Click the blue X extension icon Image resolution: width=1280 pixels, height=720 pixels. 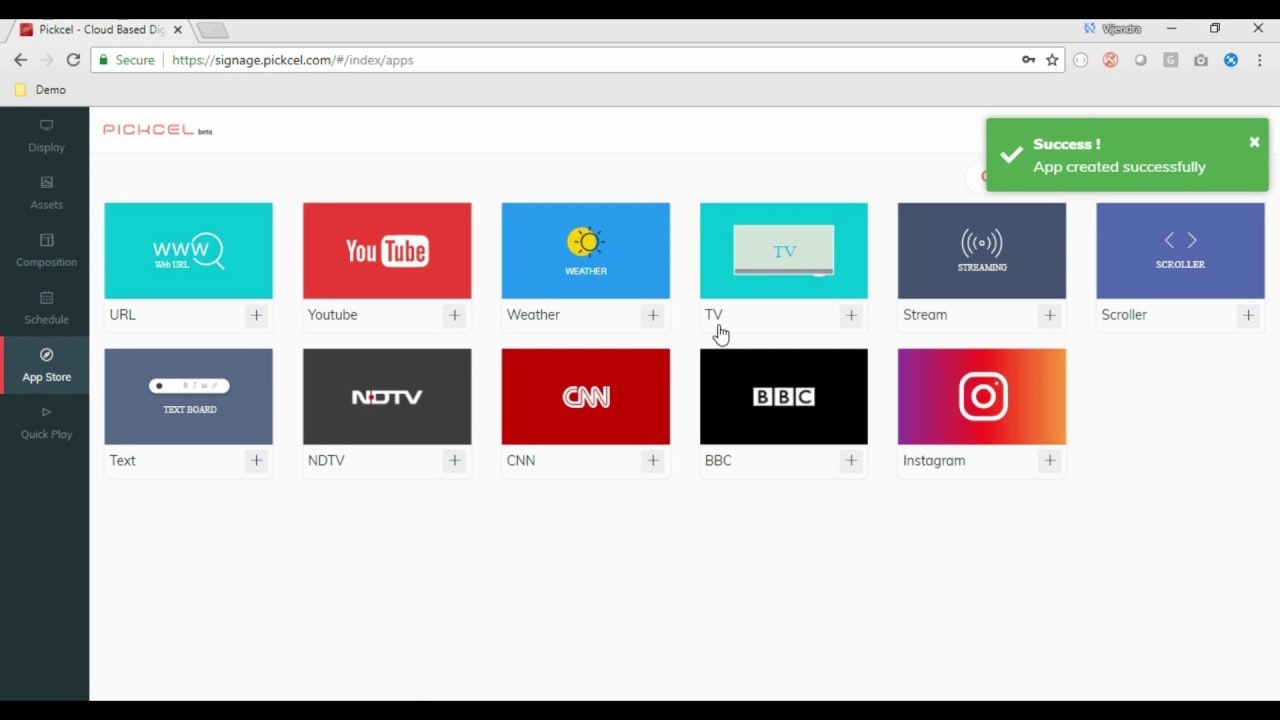click(1231, 60)
